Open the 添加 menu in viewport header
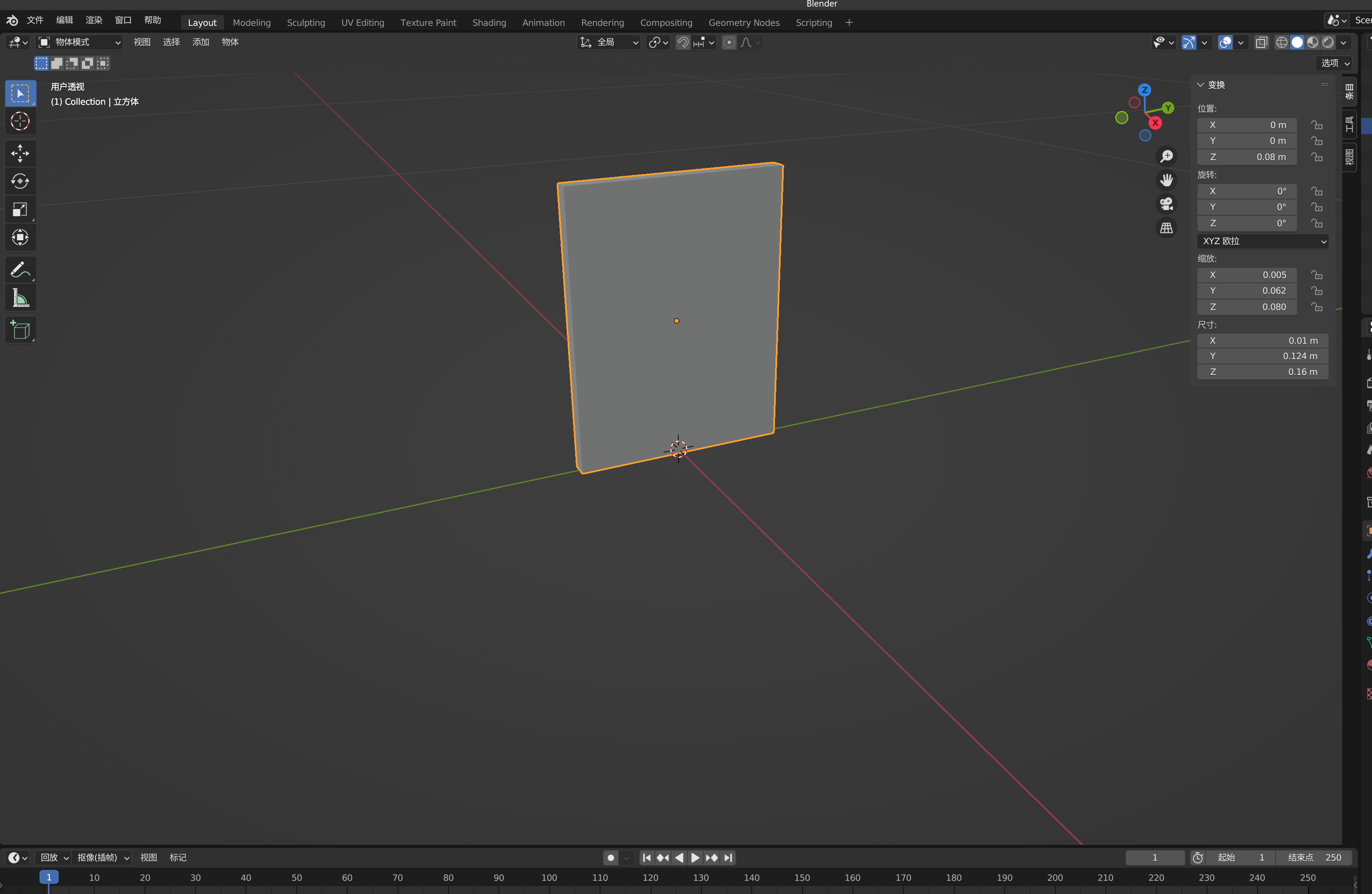 point(201,42)
